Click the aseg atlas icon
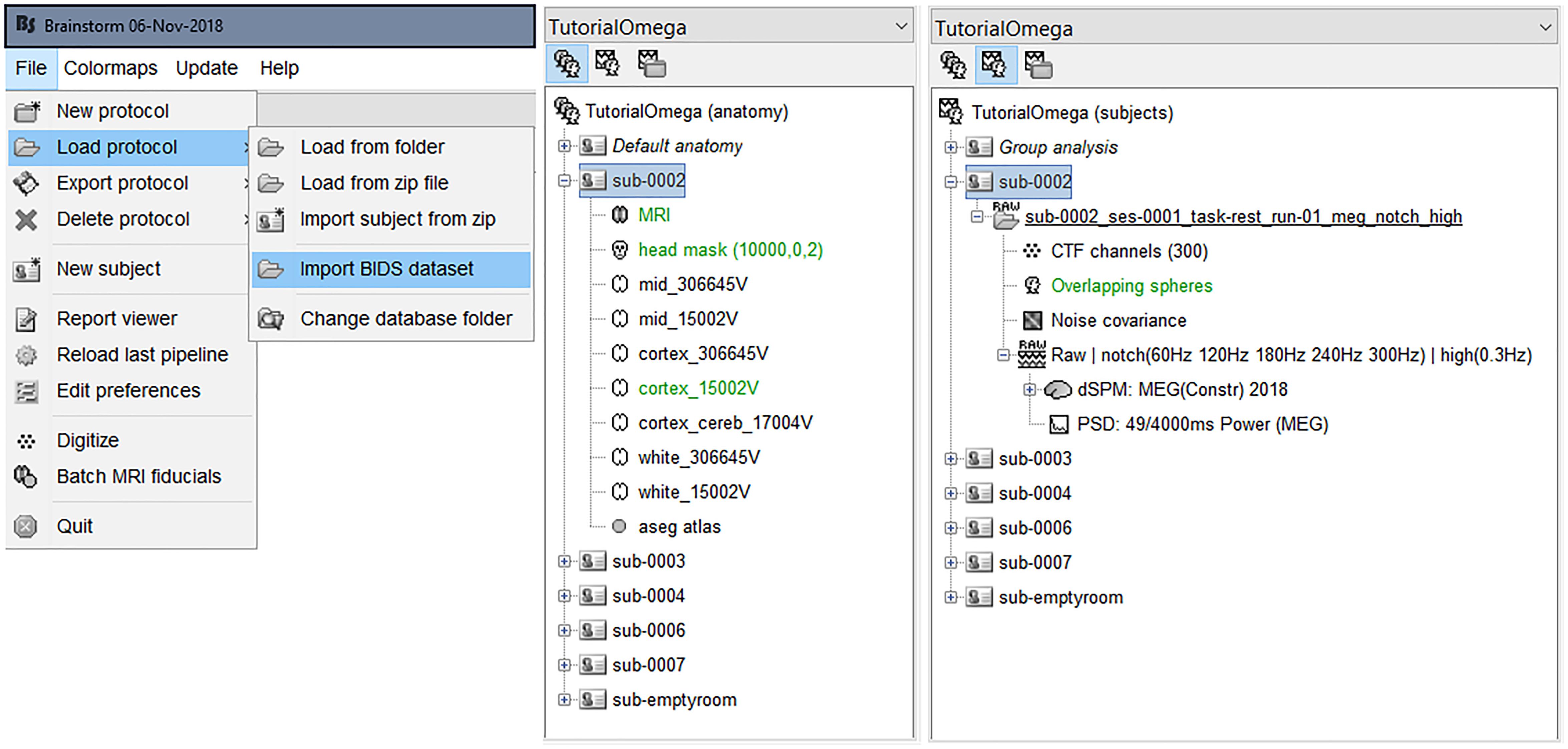1568x749 pixels. point(619,527)
